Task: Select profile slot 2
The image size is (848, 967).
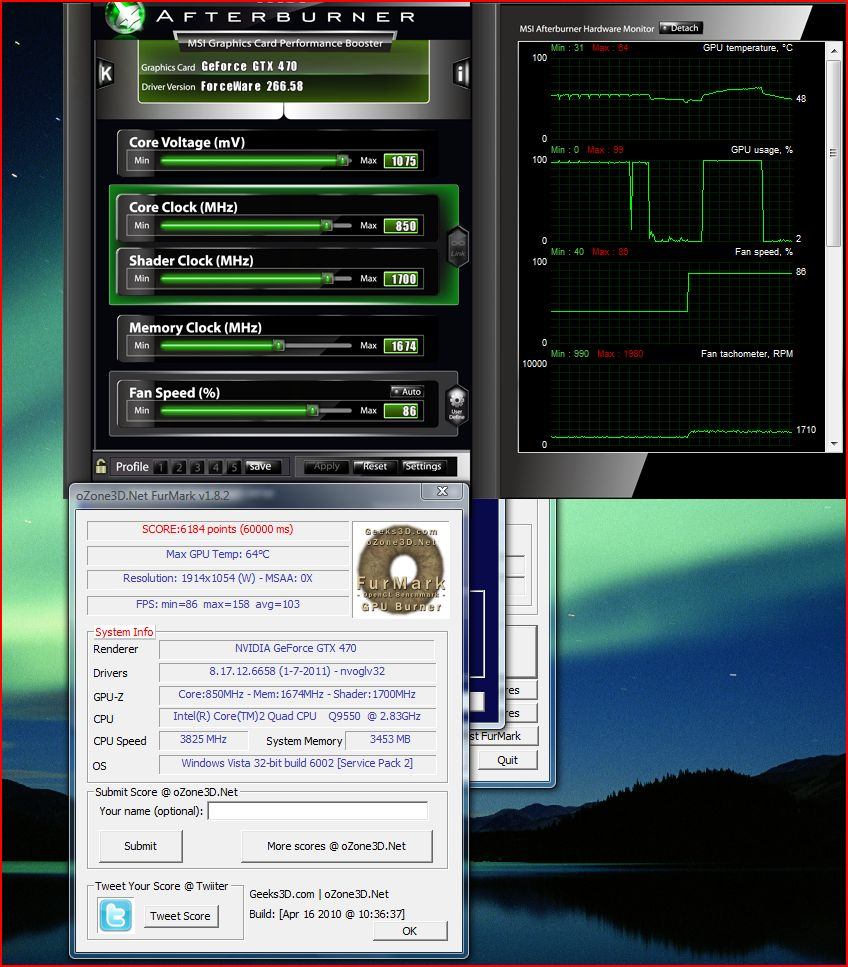Action: pyautogui.click(x=179, y=467)
